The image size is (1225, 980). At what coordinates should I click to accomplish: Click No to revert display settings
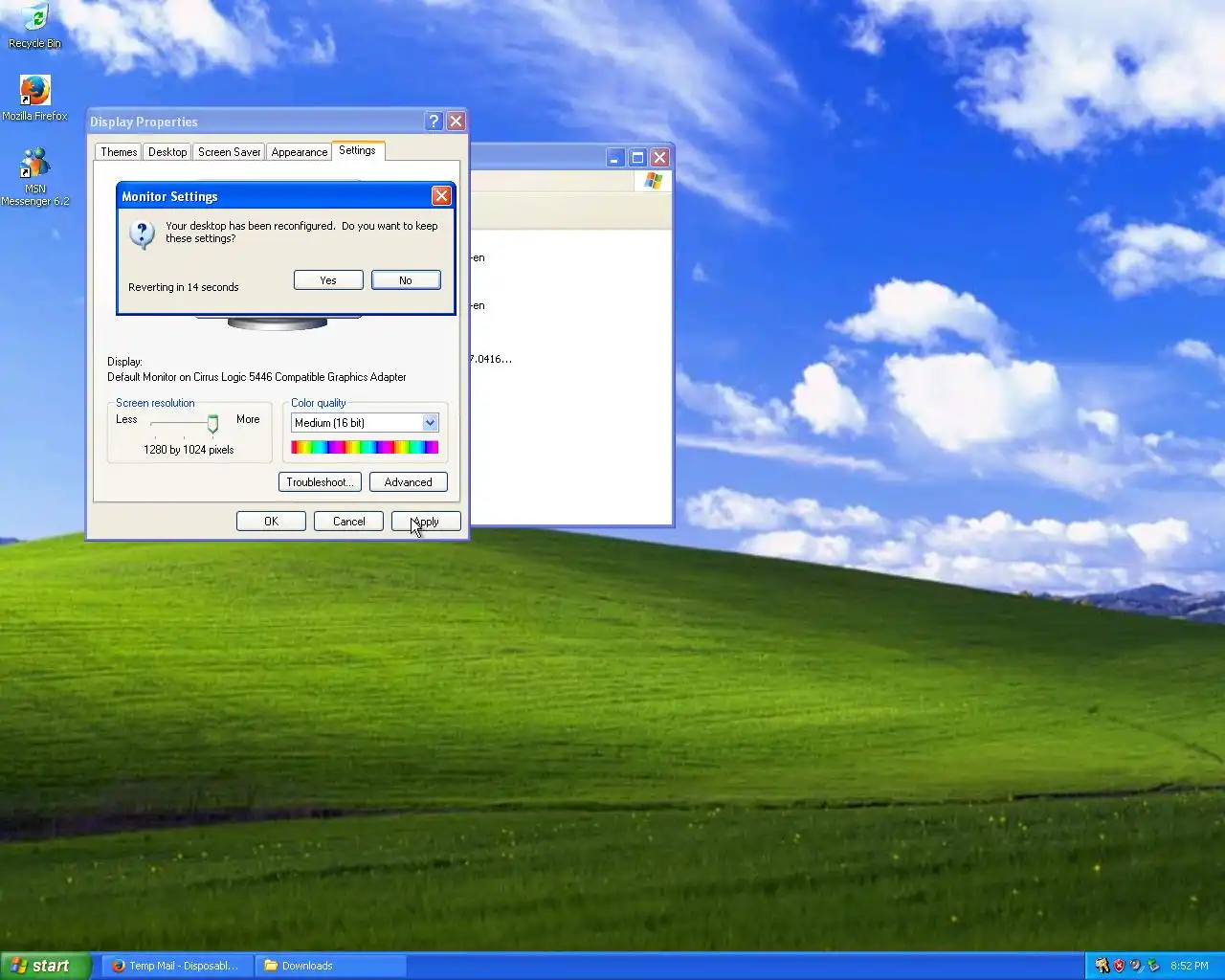pos(406,279)
